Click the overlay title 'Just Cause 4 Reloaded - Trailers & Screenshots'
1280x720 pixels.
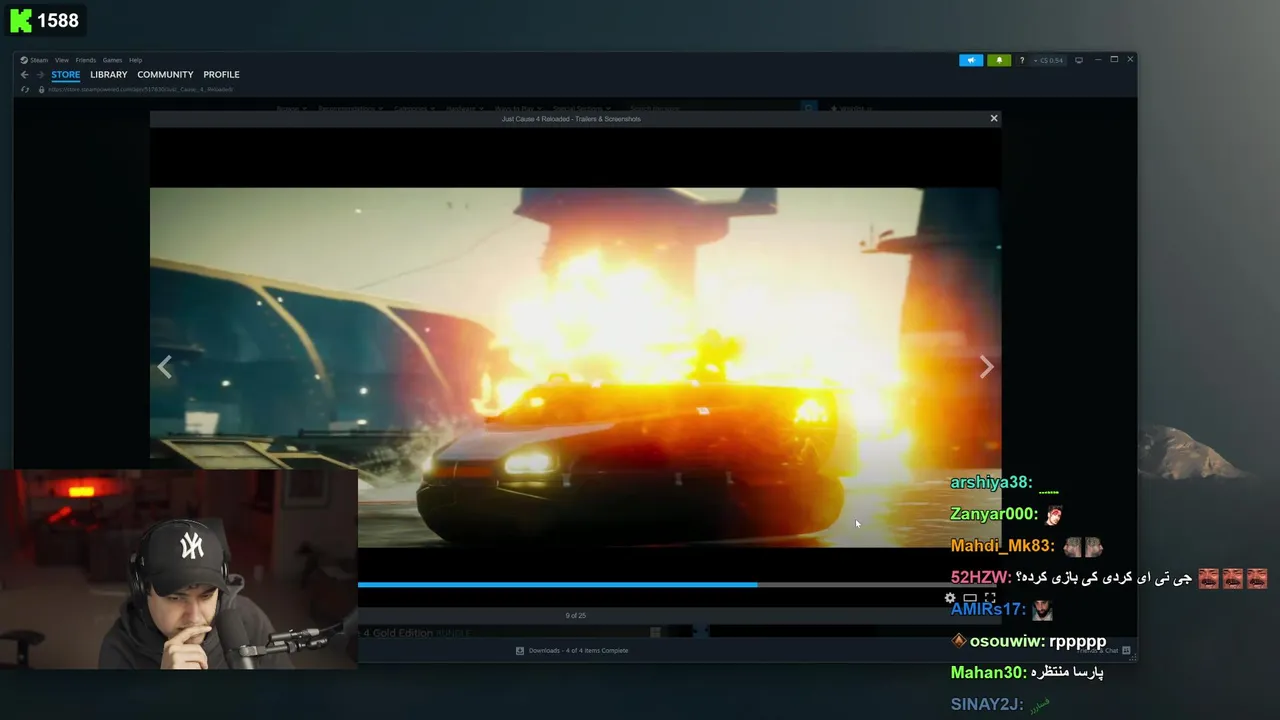(571, 118)
